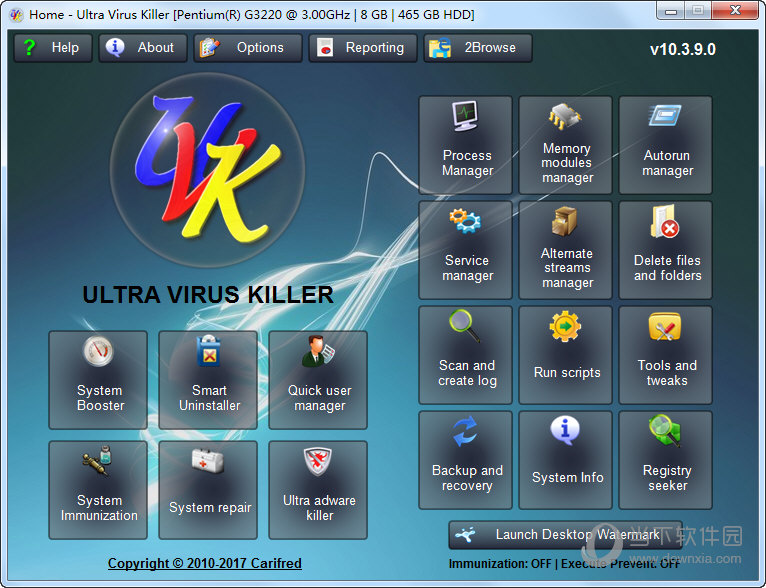Screen dimensions: 766x588
Task: Follow Copyright 2010-2017 Carifred link
Action: pyautogui.click(x=205, y=563)
